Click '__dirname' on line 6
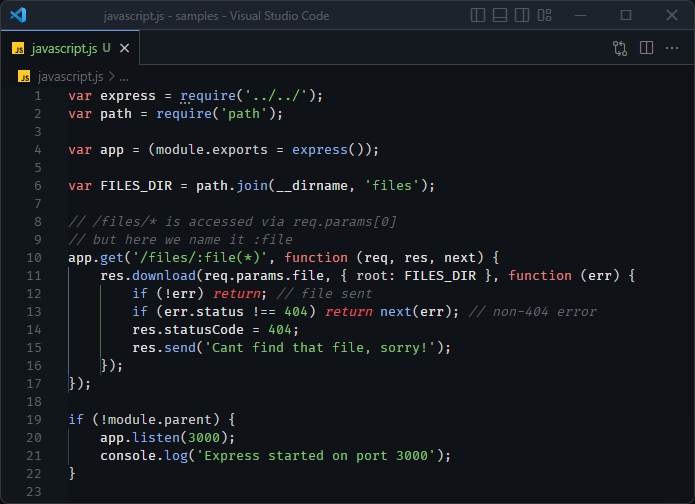The height and width of the screenshot is (504, 695). pyautogui.click(x=312, y=186)
